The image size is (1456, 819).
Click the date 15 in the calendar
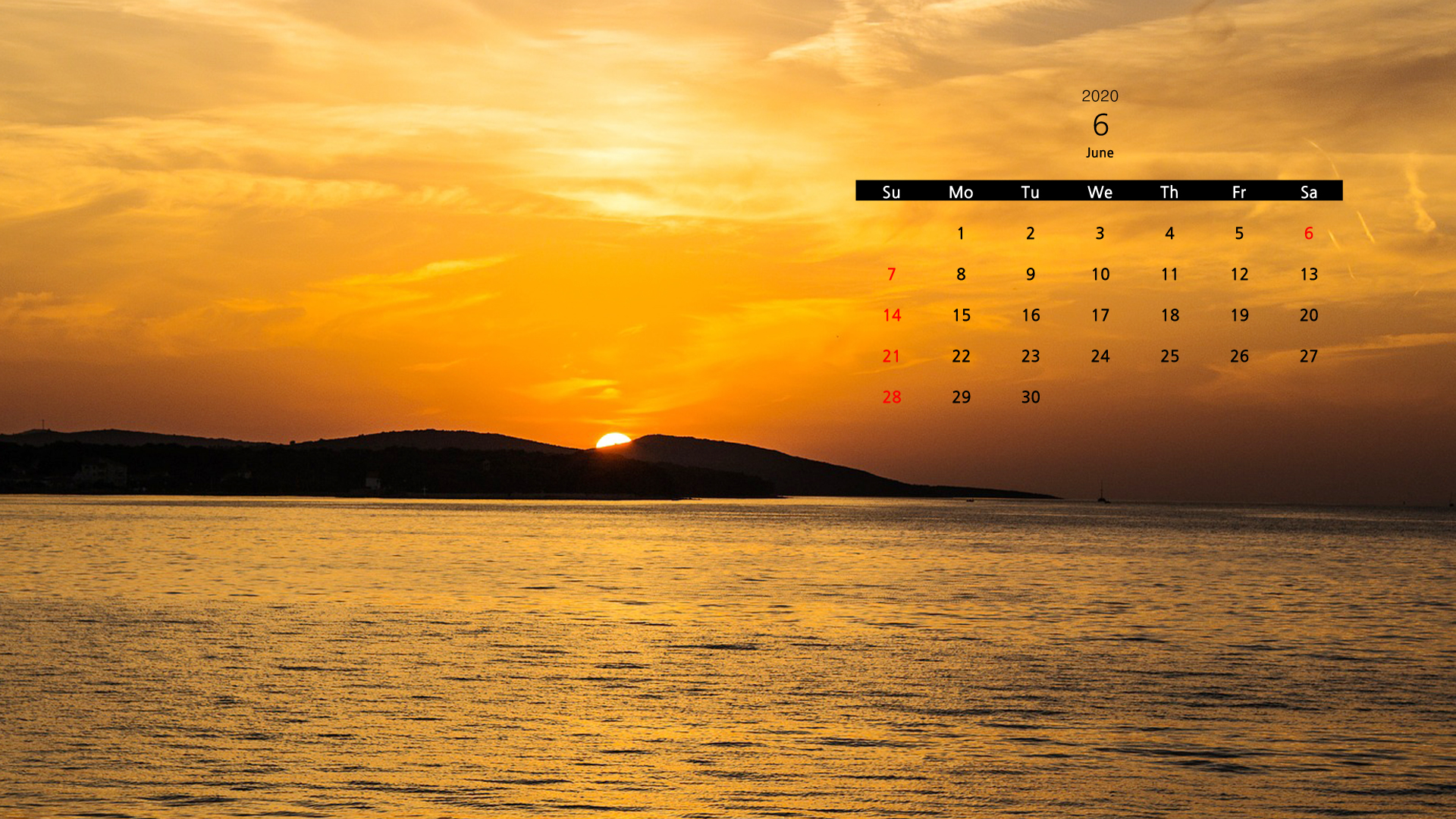click(961, 315)
